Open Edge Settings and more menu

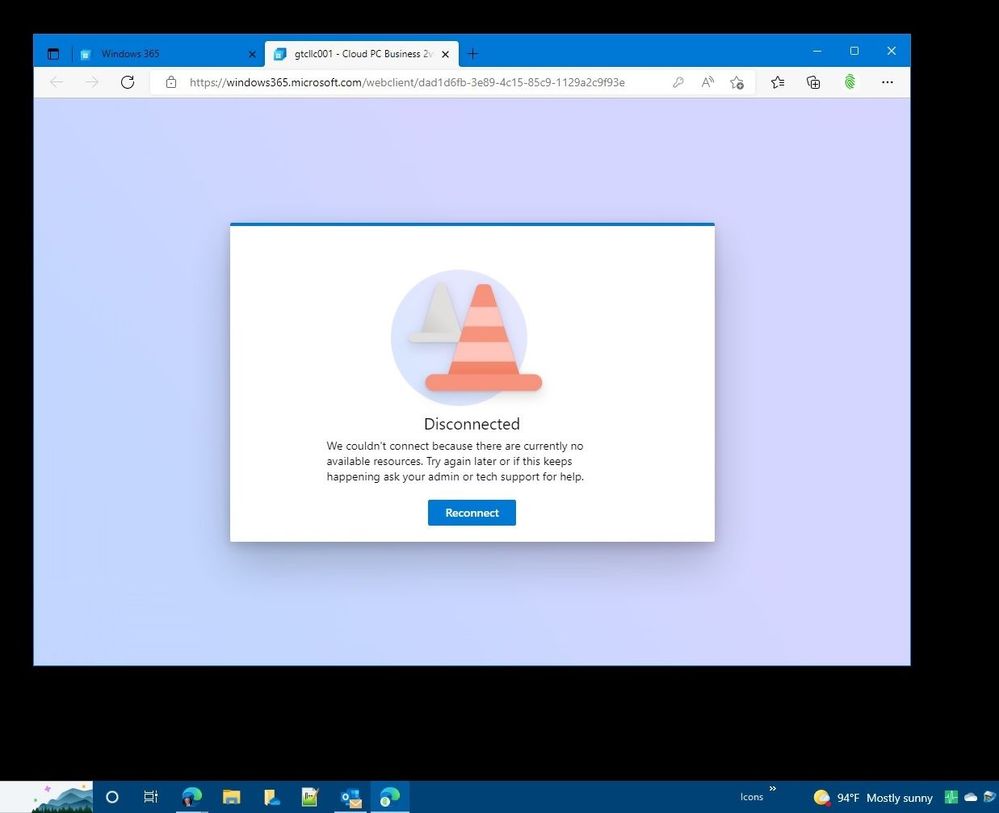coord(888,83)
